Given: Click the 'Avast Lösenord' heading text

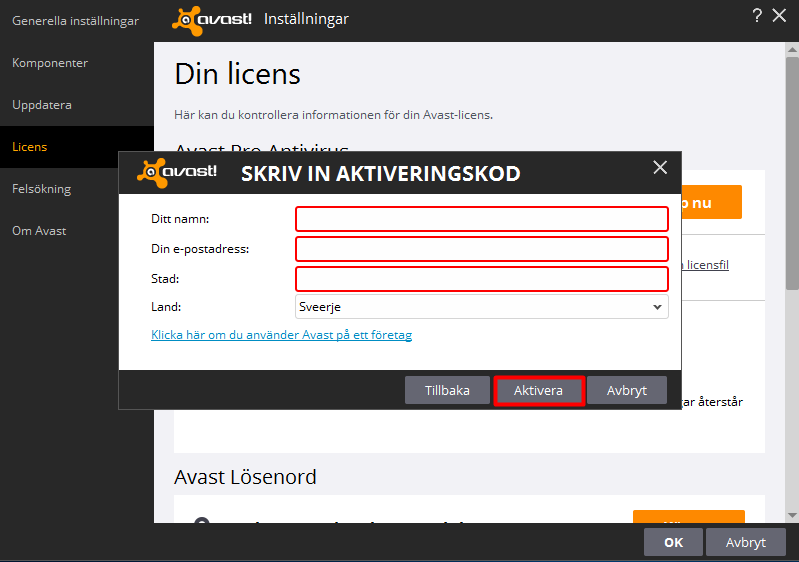Looking at the screenshot, I should pyautogui.click(x=245, y=477).
